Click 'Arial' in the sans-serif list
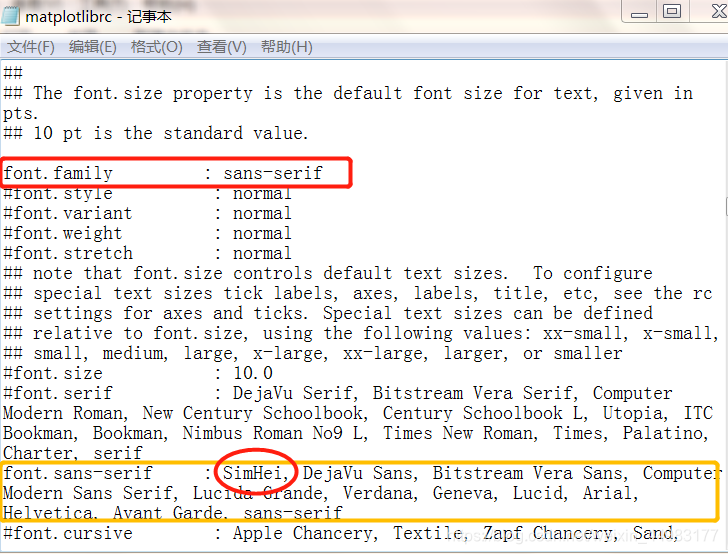Image resolution: width=728 pixels, height=554 pixels. (x=608, y=493)
